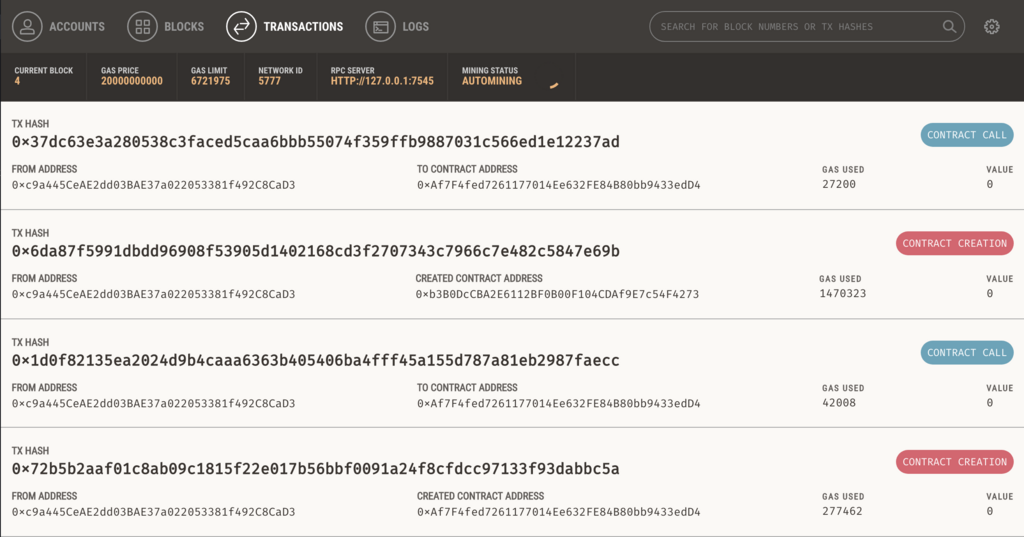Switch to the Blocks tab label
Image resolution: width=1024 pixels, height=537 pixels.
(x=184, y=27)
